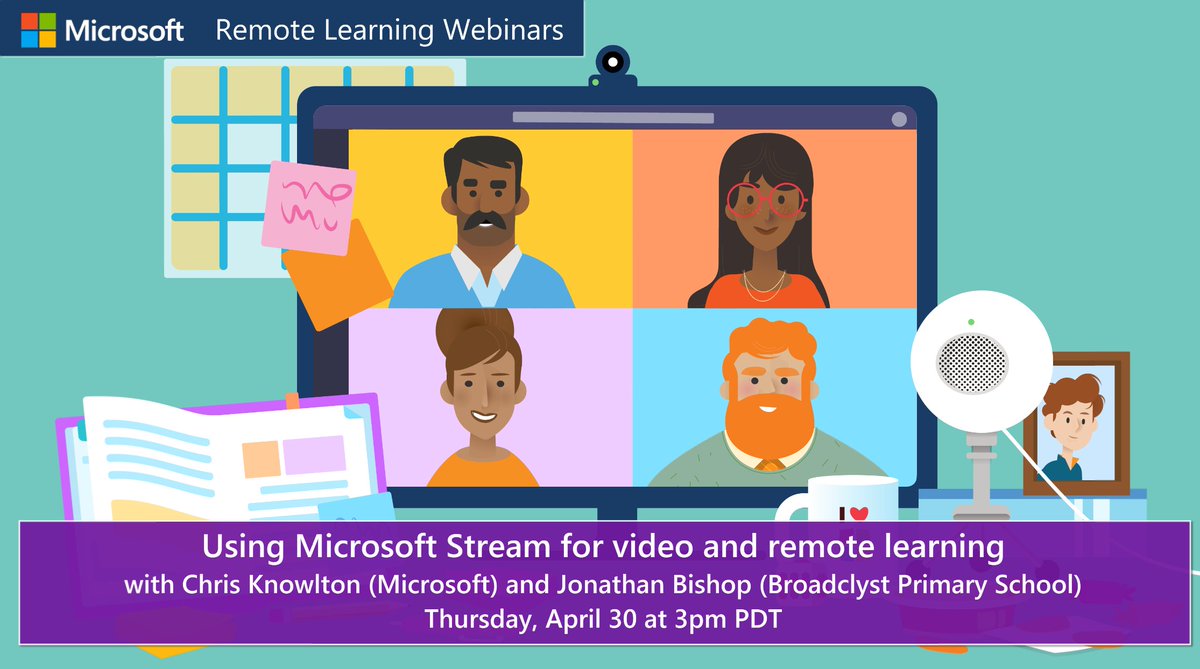Click the 'Remote Learning Webinars' heading text
The width and height of the screenshot is (1200, 669).
[390, 31]
